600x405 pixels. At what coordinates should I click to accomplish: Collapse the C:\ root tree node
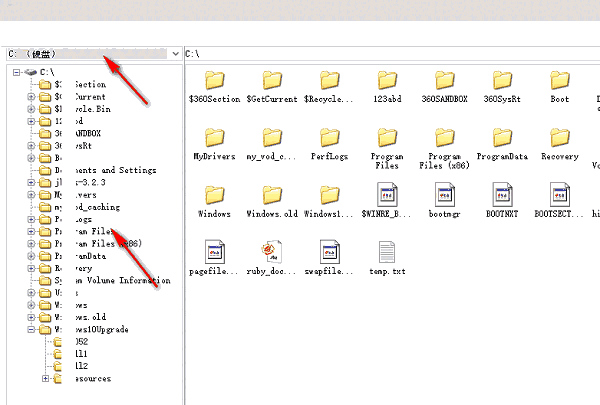coord(18,73)
